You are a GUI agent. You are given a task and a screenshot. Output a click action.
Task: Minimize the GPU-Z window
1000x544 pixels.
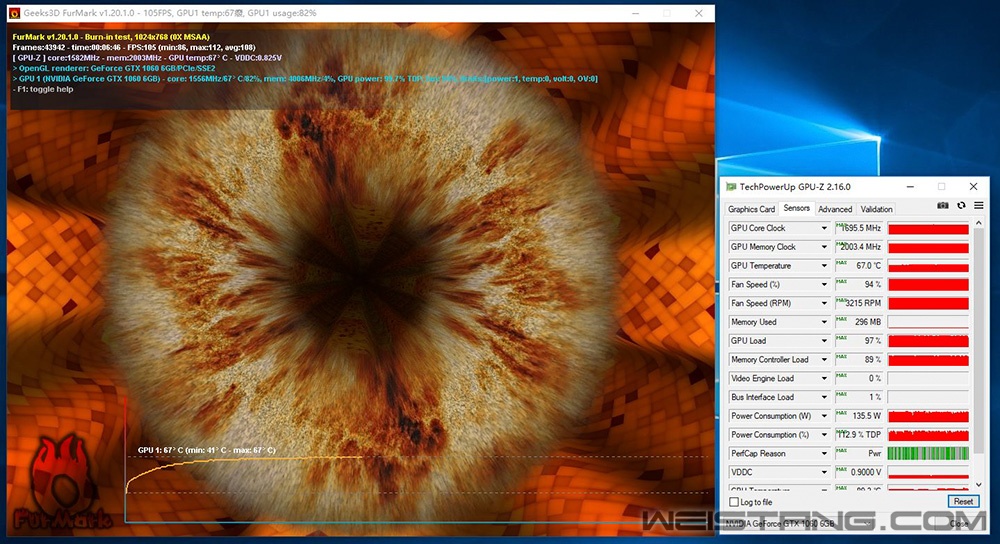pyautogui.click(x=910, y=187)
